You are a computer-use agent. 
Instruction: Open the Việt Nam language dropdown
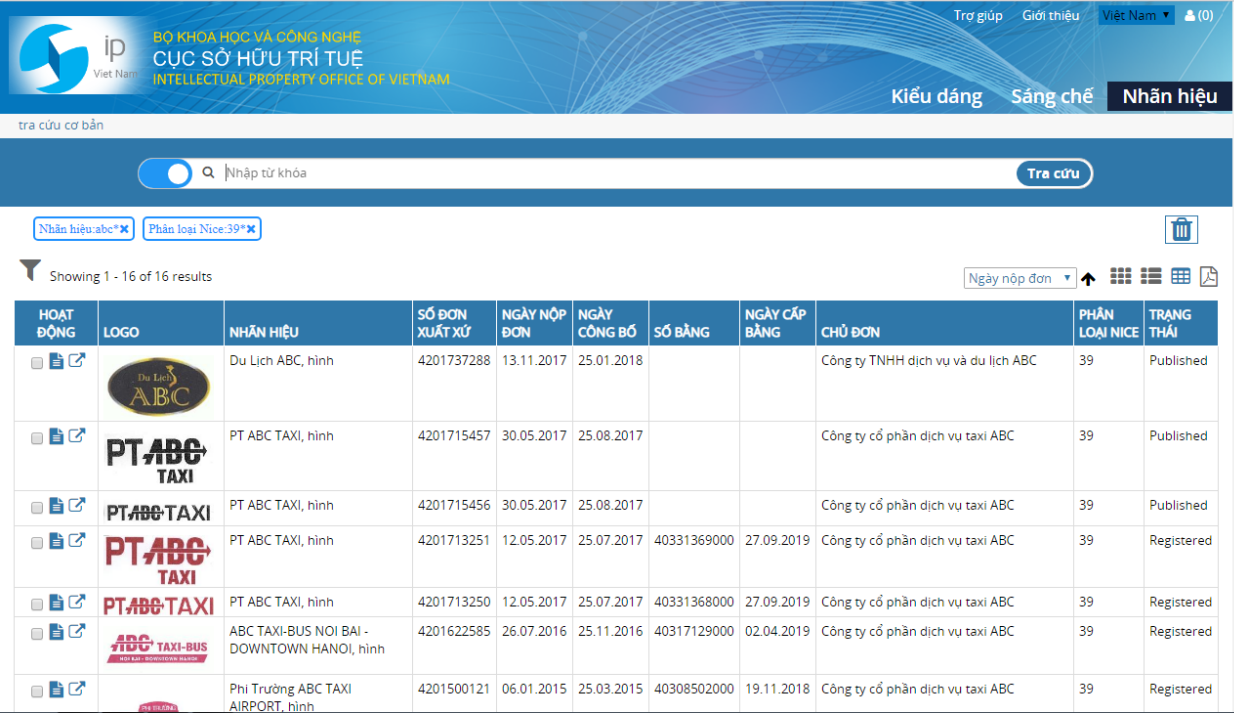(x=1136, y=15)
